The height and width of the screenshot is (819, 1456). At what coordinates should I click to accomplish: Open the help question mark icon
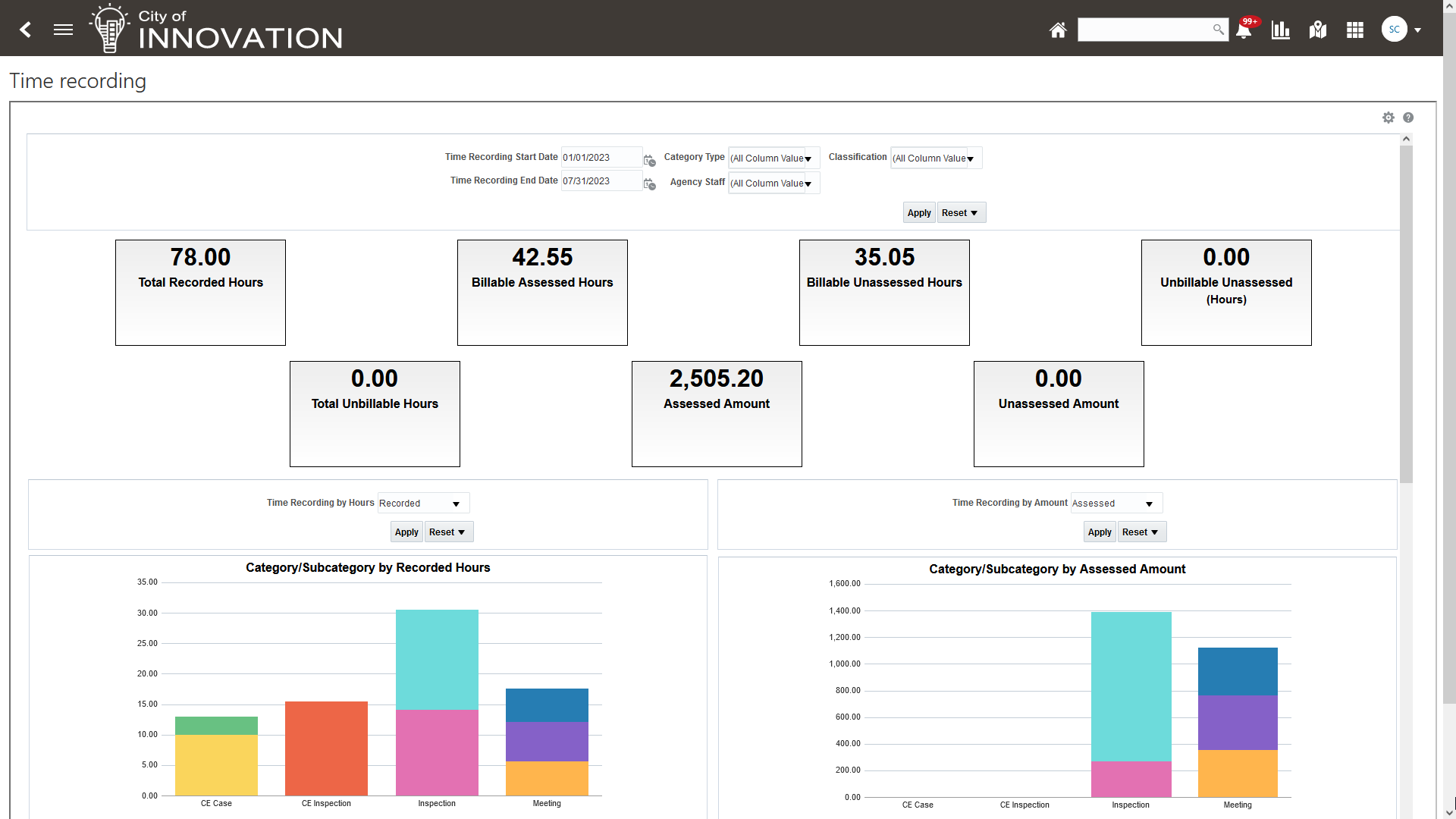(1408, 118)
